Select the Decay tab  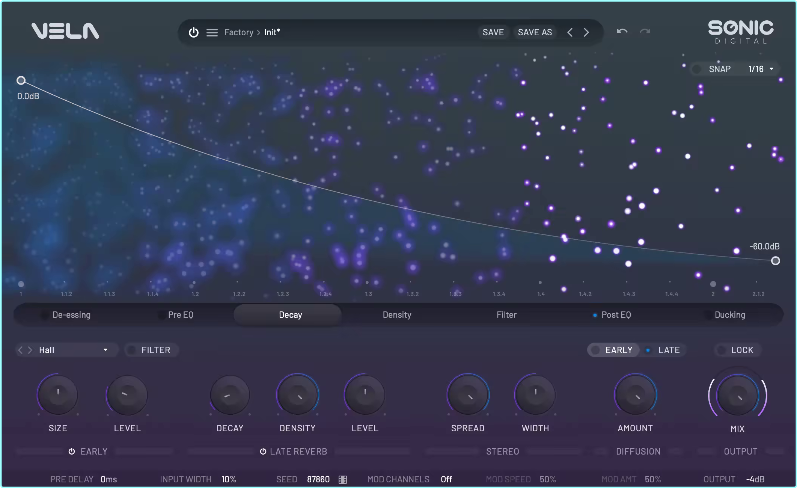(x=288, y=315)
